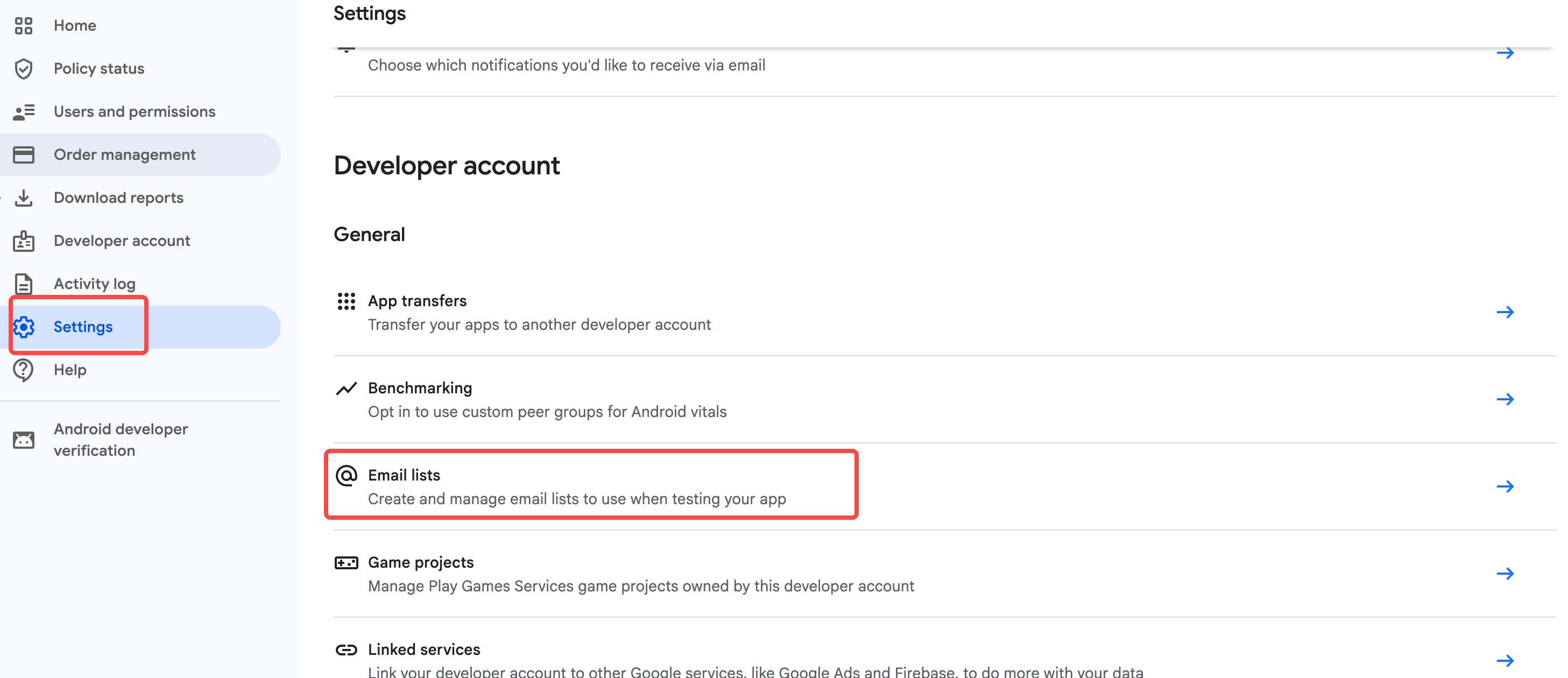Screen dimensions: 1568x678
Task: Click the Activity log document icon
Action: (x=23, y=284)
